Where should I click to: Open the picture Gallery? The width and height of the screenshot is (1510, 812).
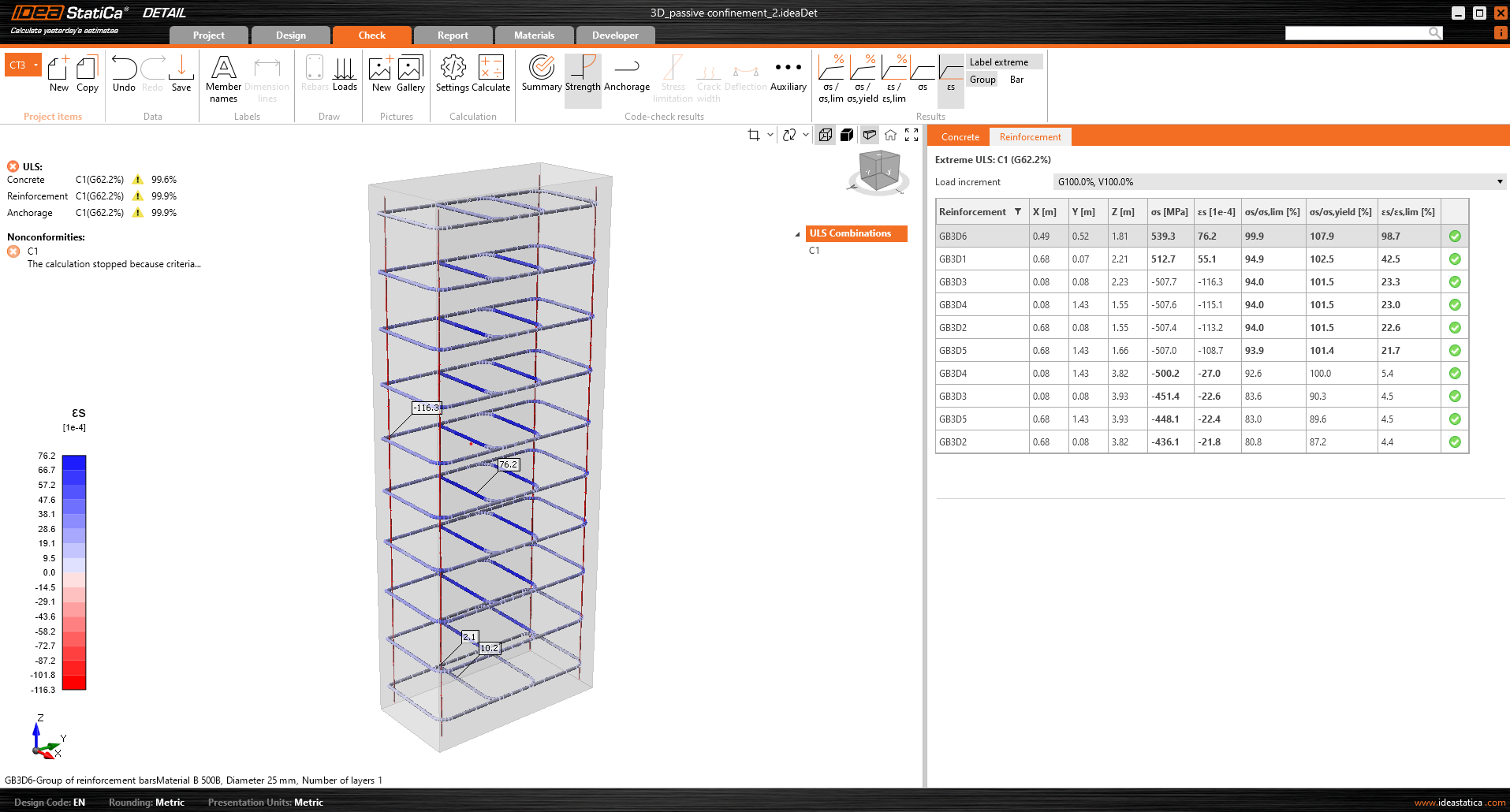pyautogui.click(x=411, y=73)
